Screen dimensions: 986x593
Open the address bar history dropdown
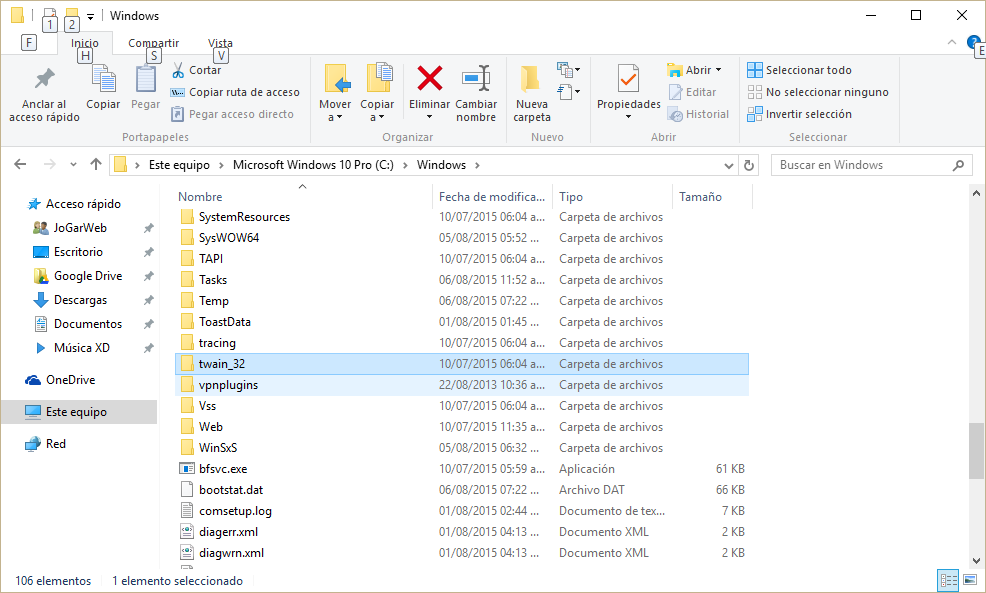[x=729, y=165]
